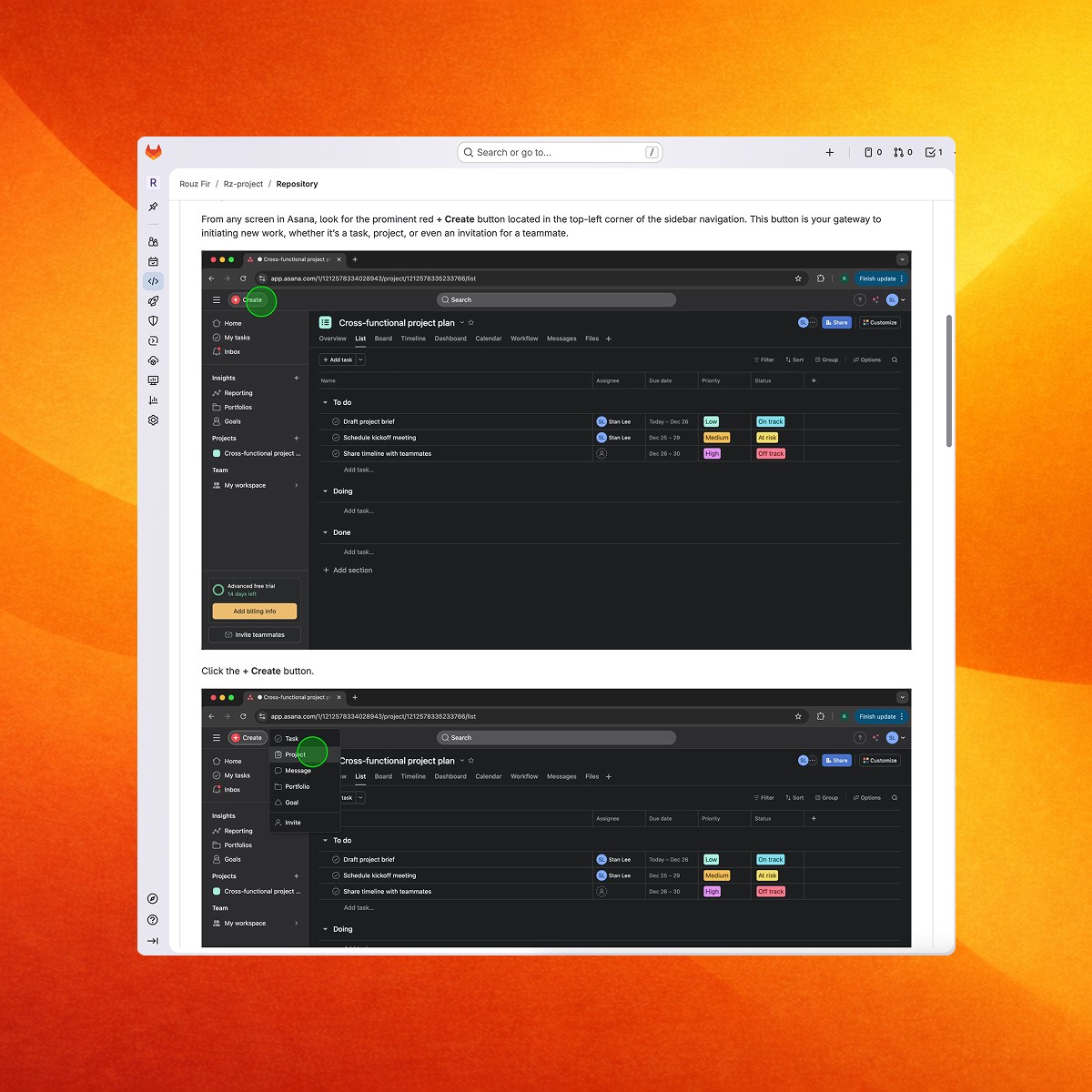Screen dimensions: 1092x1092
Task: Open the Deploy section icon
Action: pyautogui.click(x=153, y=340)
